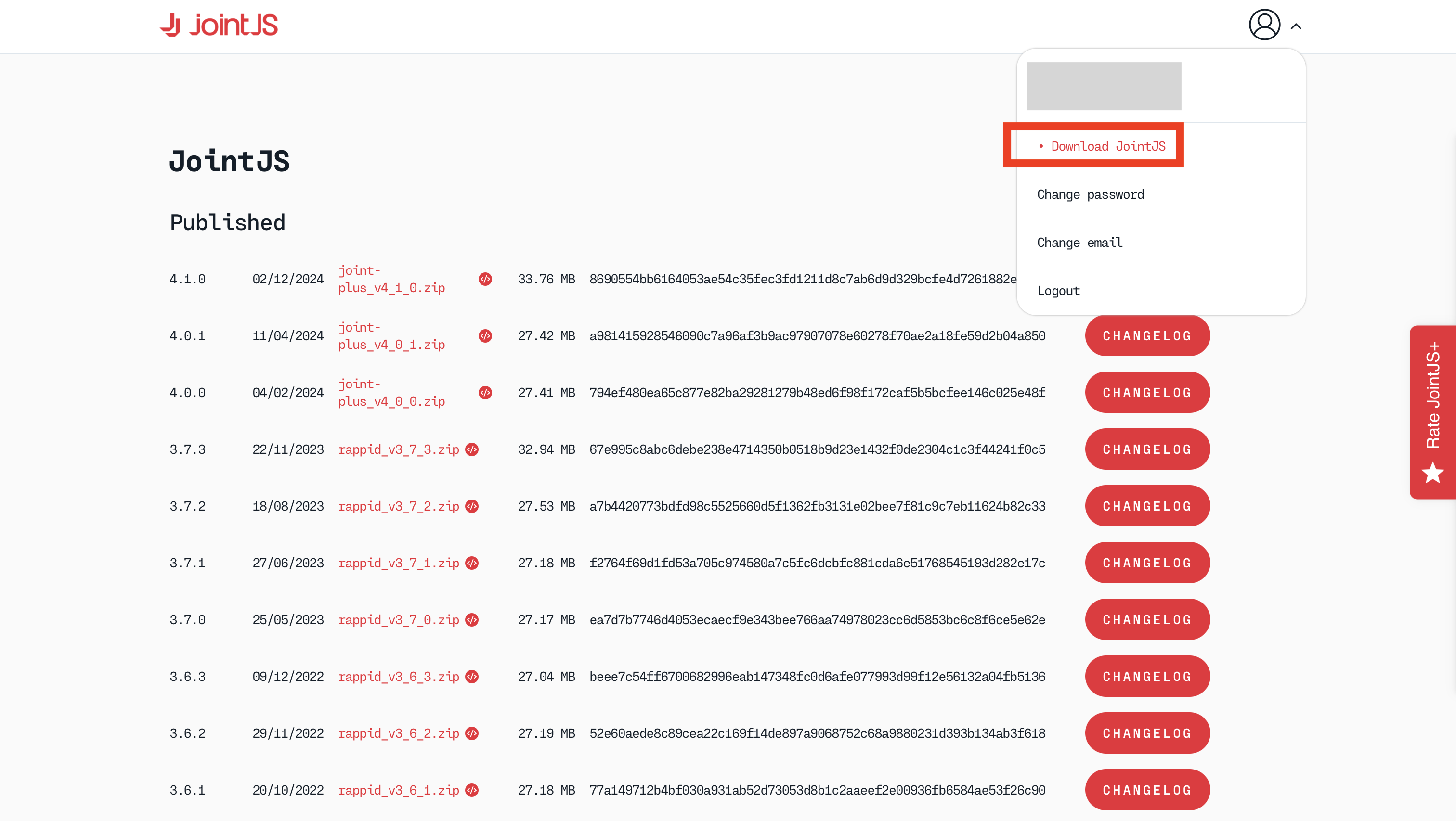This screenshot has height=821, width=1456.
Task: Open CHANGELOG for version 3.7.2
Action: coord(1147,506)
